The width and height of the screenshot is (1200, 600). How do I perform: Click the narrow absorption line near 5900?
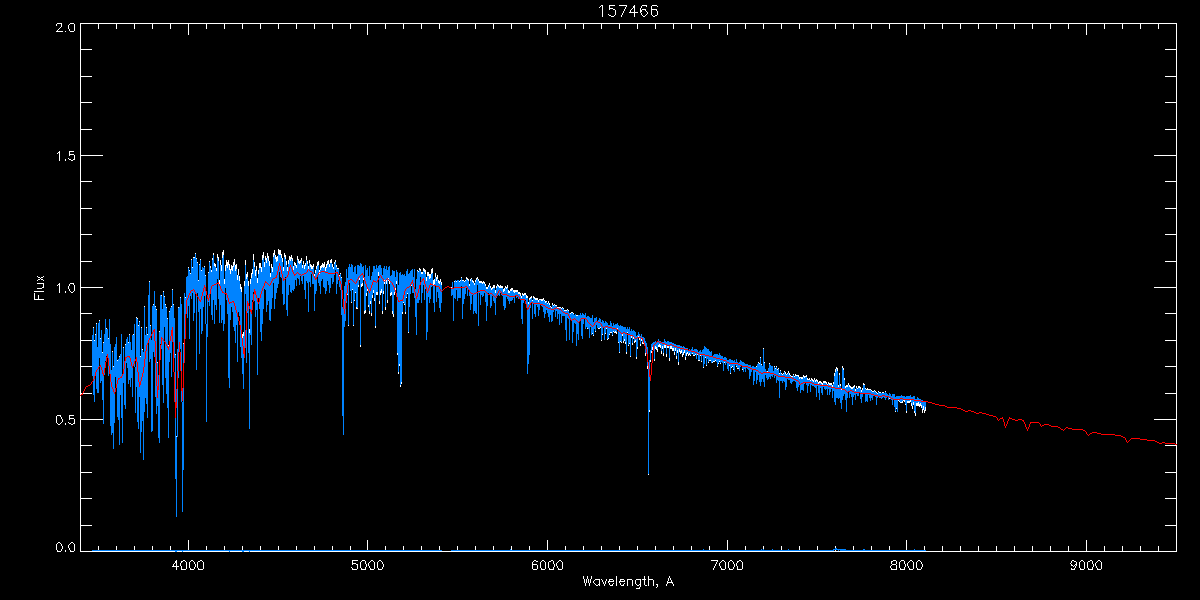[528, 370]
